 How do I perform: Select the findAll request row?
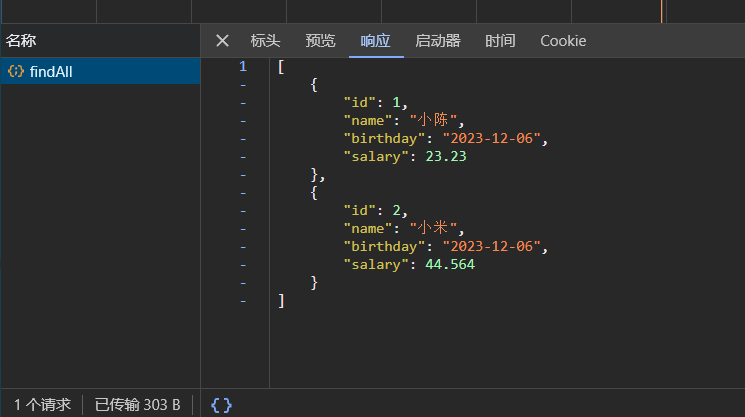tap(100, 72)
